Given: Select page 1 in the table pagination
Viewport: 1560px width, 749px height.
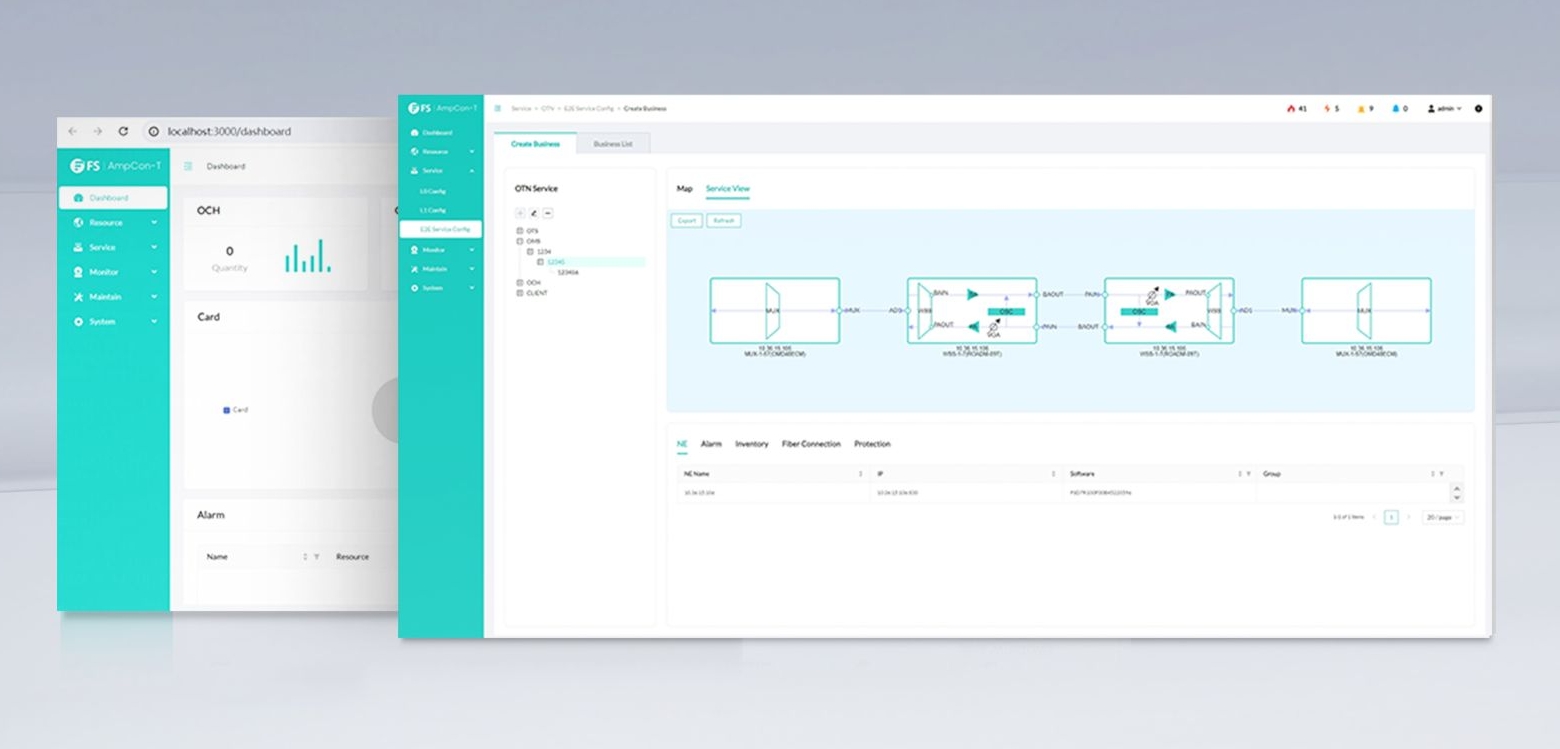Looking at the screenshot, I should tap(1391, 516).
